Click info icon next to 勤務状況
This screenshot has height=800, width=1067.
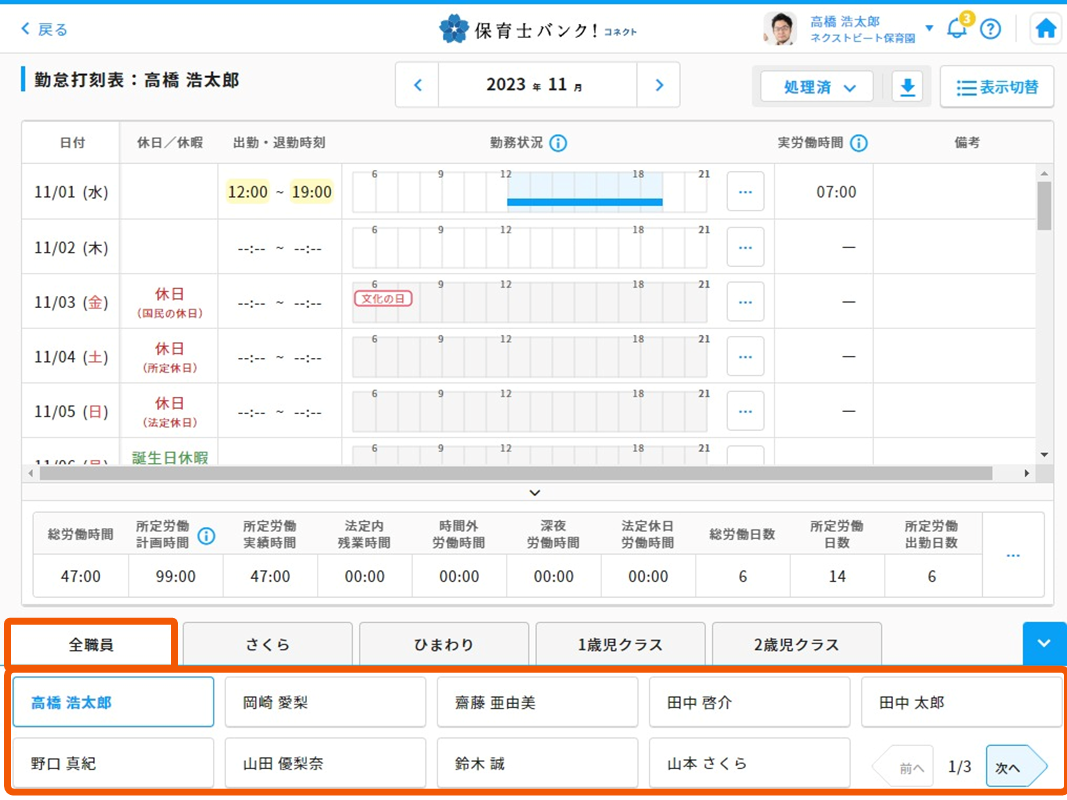point(558,143)
